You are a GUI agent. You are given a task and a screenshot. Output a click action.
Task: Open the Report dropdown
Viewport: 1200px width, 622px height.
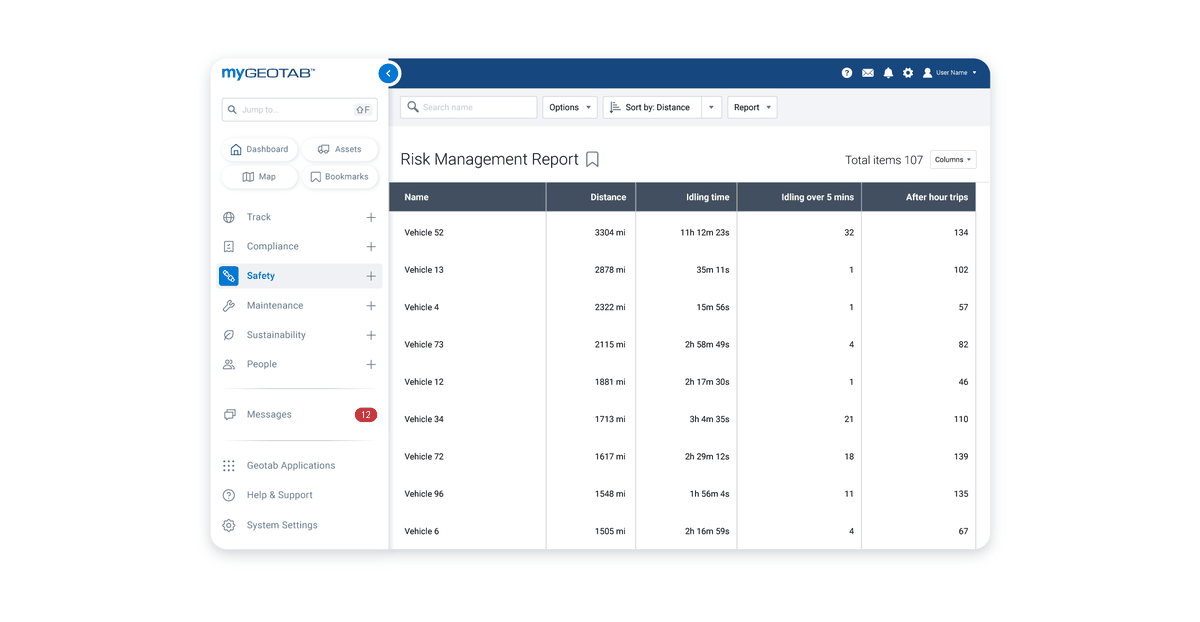pos(752,107)
